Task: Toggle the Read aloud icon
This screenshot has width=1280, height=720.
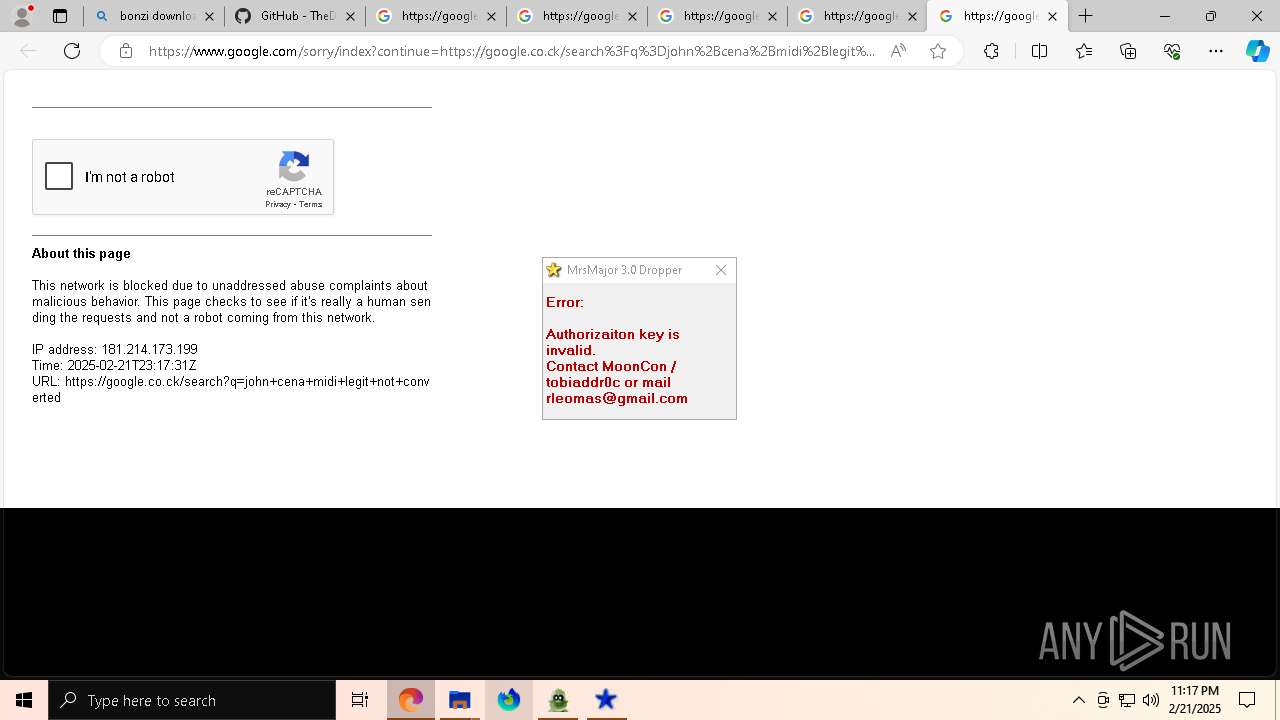Action: [x=898, y=51]
